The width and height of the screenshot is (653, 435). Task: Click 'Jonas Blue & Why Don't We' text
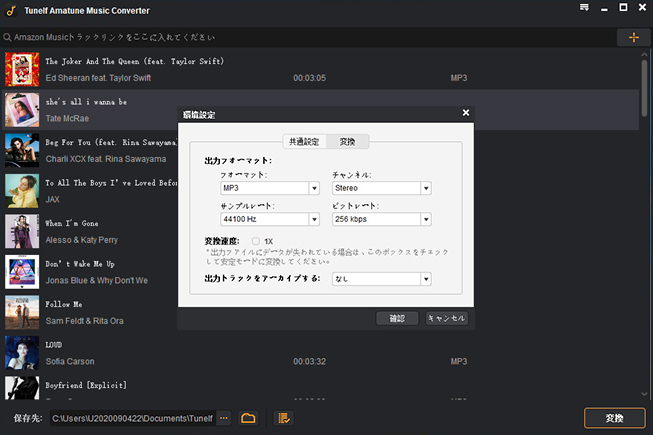click(x=97, y=280)
